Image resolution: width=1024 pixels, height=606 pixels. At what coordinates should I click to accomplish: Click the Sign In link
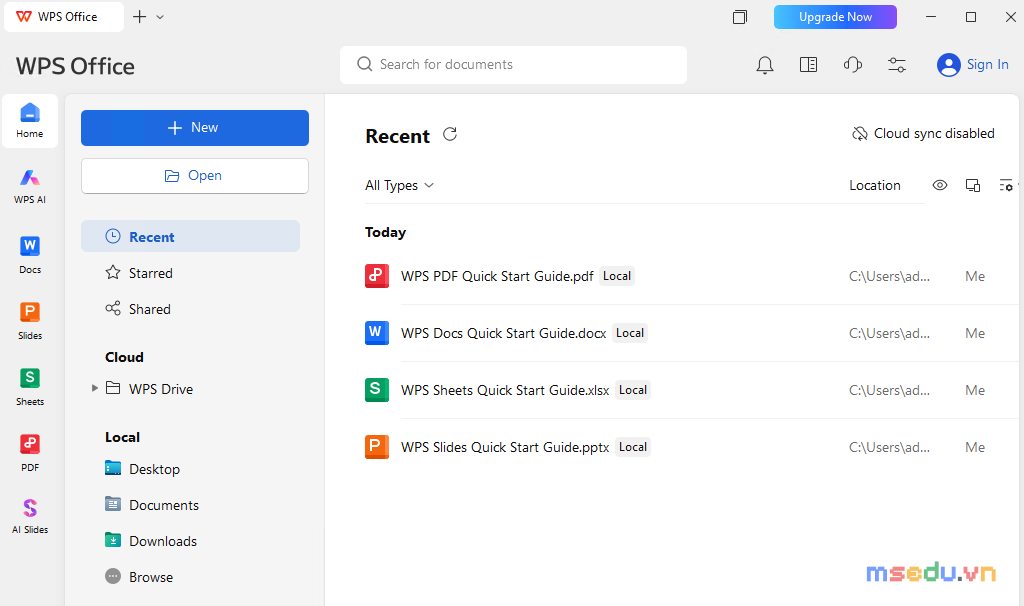coord(987,65)
